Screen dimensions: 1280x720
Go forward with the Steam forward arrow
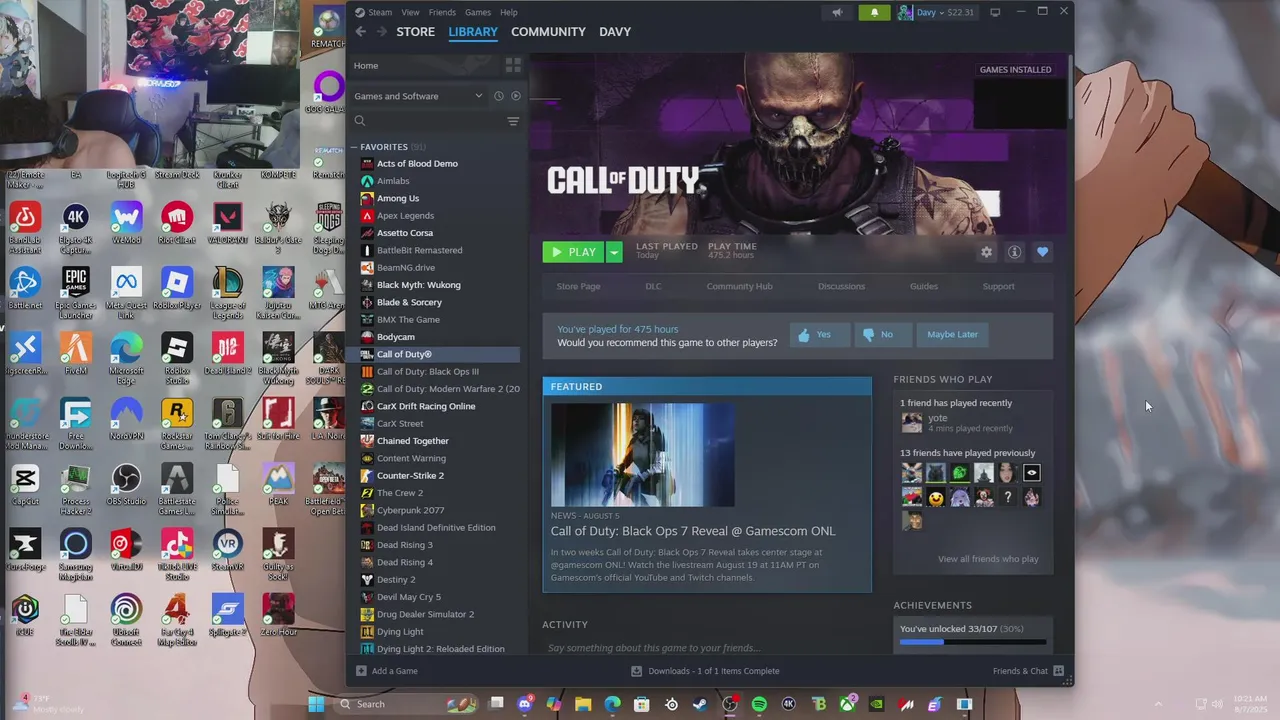coord(381,32)
